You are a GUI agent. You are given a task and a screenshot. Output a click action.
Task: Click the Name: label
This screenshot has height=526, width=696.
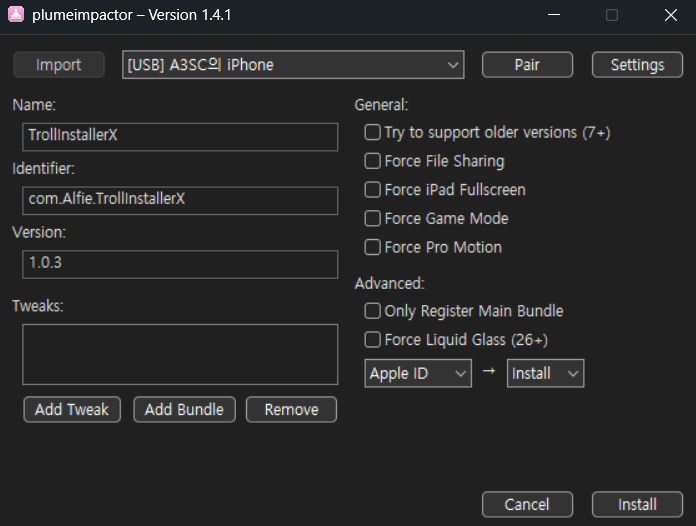(x=34, y=105)
